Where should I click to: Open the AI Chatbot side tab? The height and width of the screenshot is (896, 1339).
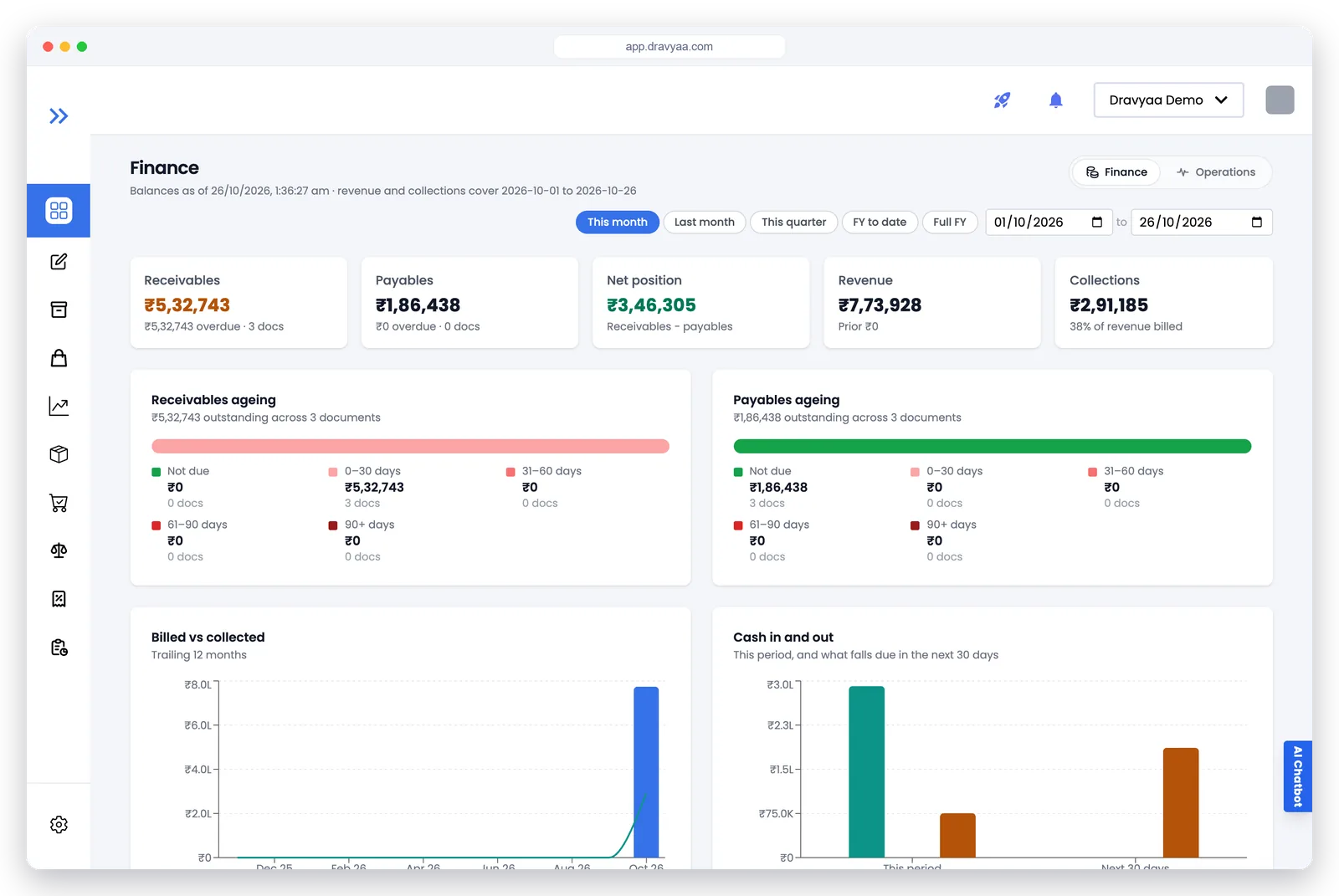(1298, 776)
